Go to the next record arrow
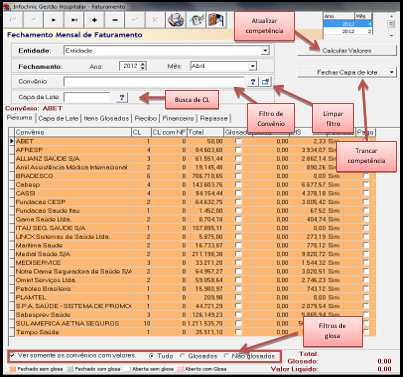 (x=53, y=20)
